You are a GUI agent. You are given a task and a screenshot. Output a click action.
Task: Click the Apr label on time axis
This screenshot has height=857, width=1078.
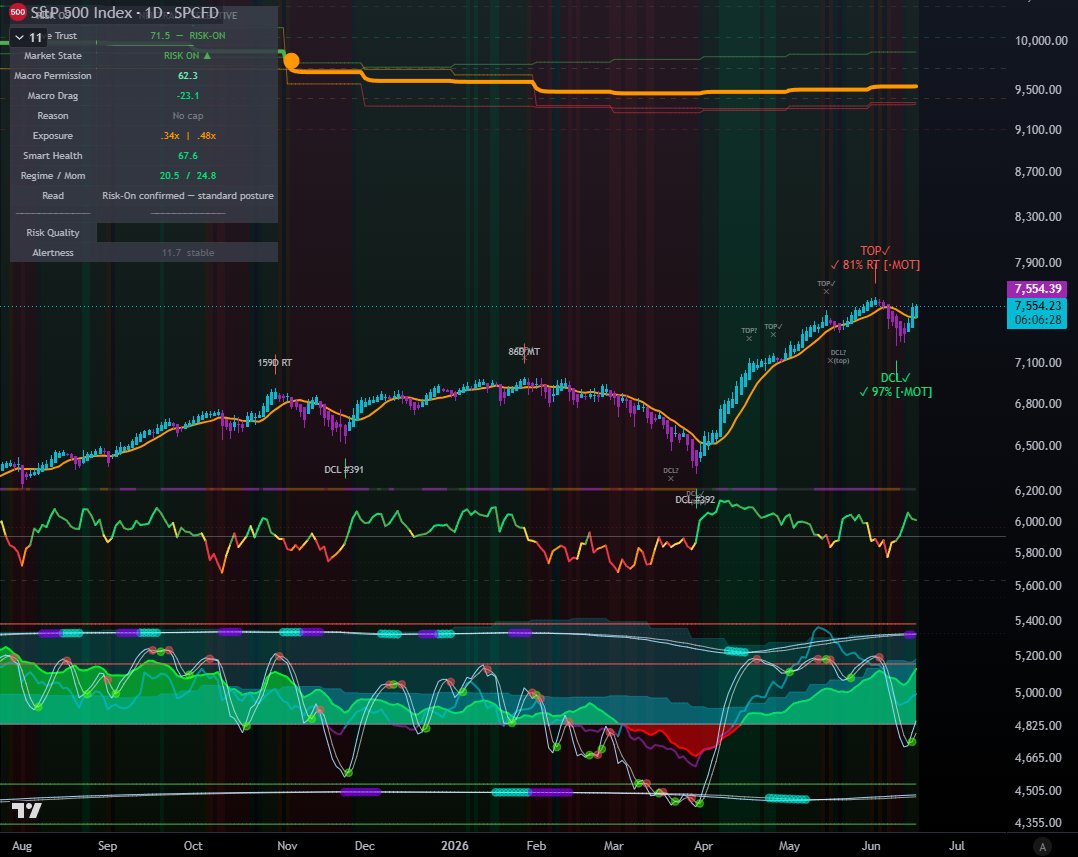[703, 845]
